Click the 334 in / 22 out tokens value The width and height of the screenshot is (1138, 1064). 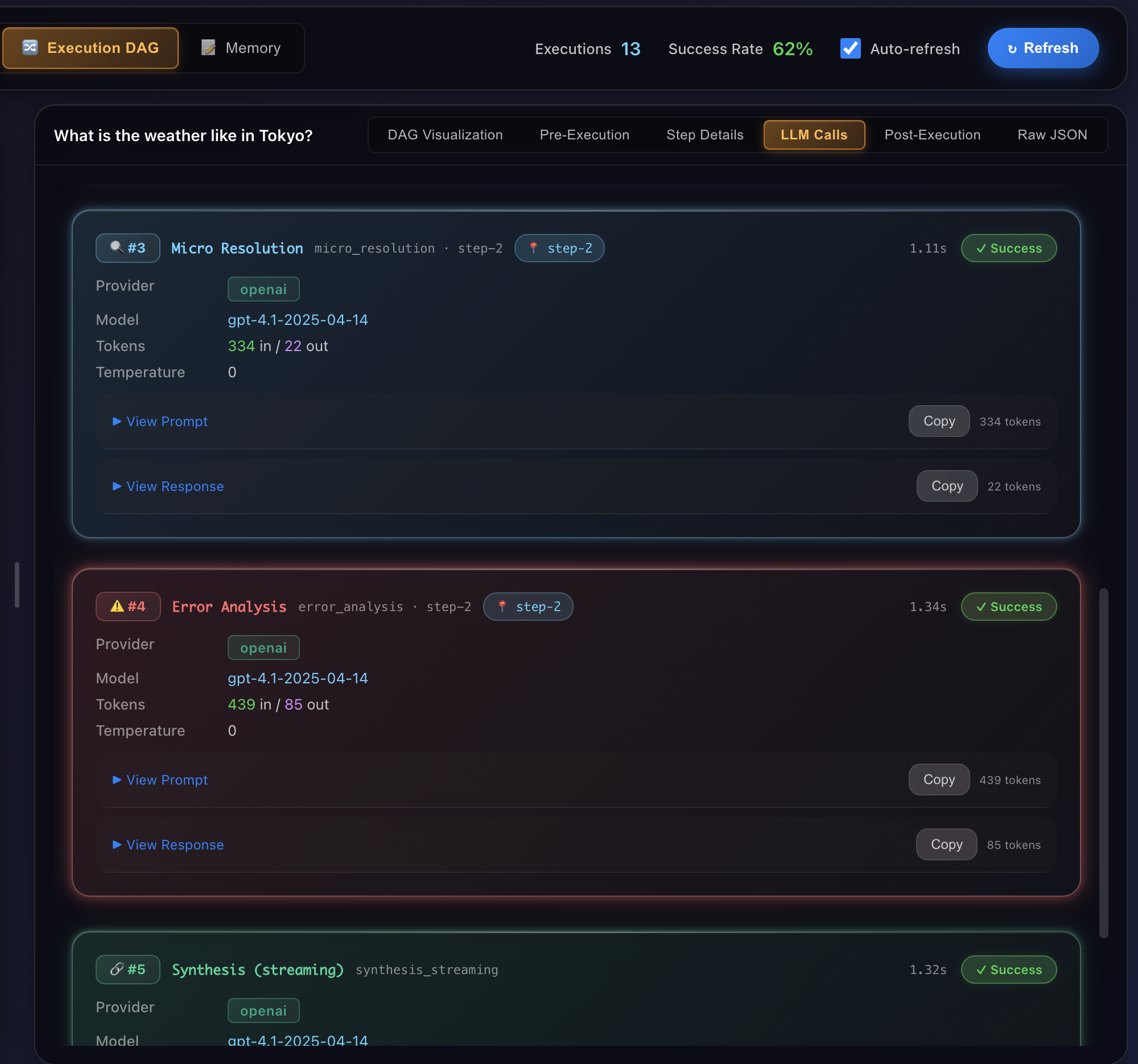point(278,346)
